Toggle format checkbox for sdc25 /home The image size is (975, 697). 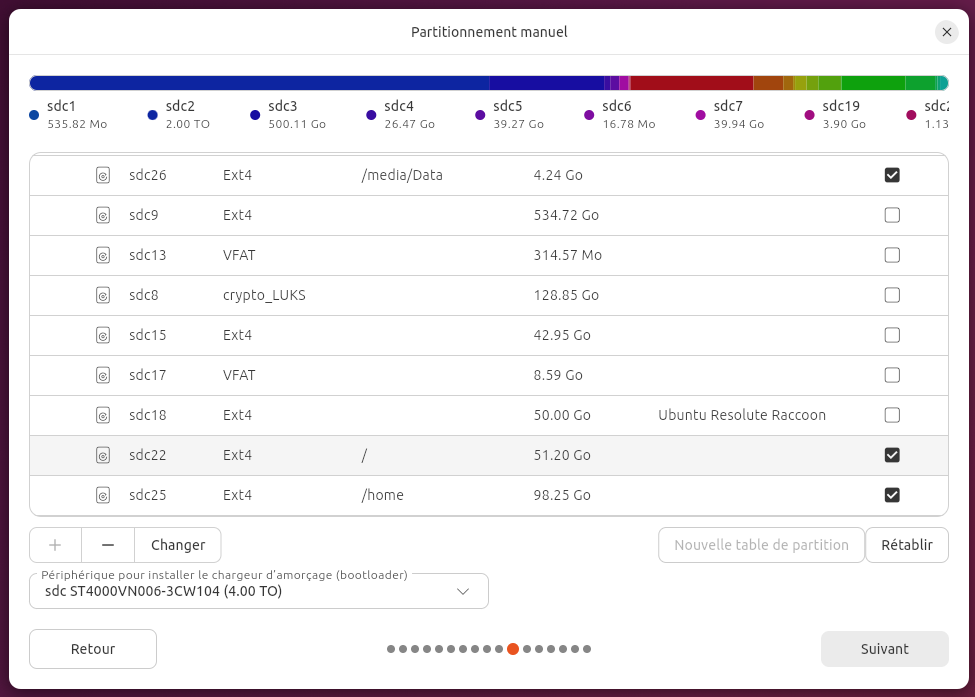click(x=892, y=496)
